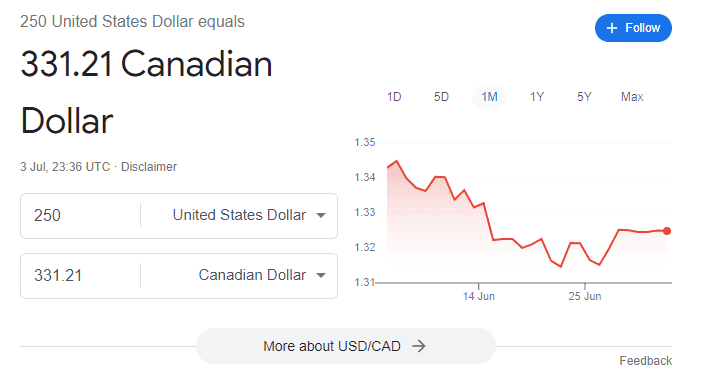
Task: Click the red endpoint dot on chart
Action: [x=667, y=231]
